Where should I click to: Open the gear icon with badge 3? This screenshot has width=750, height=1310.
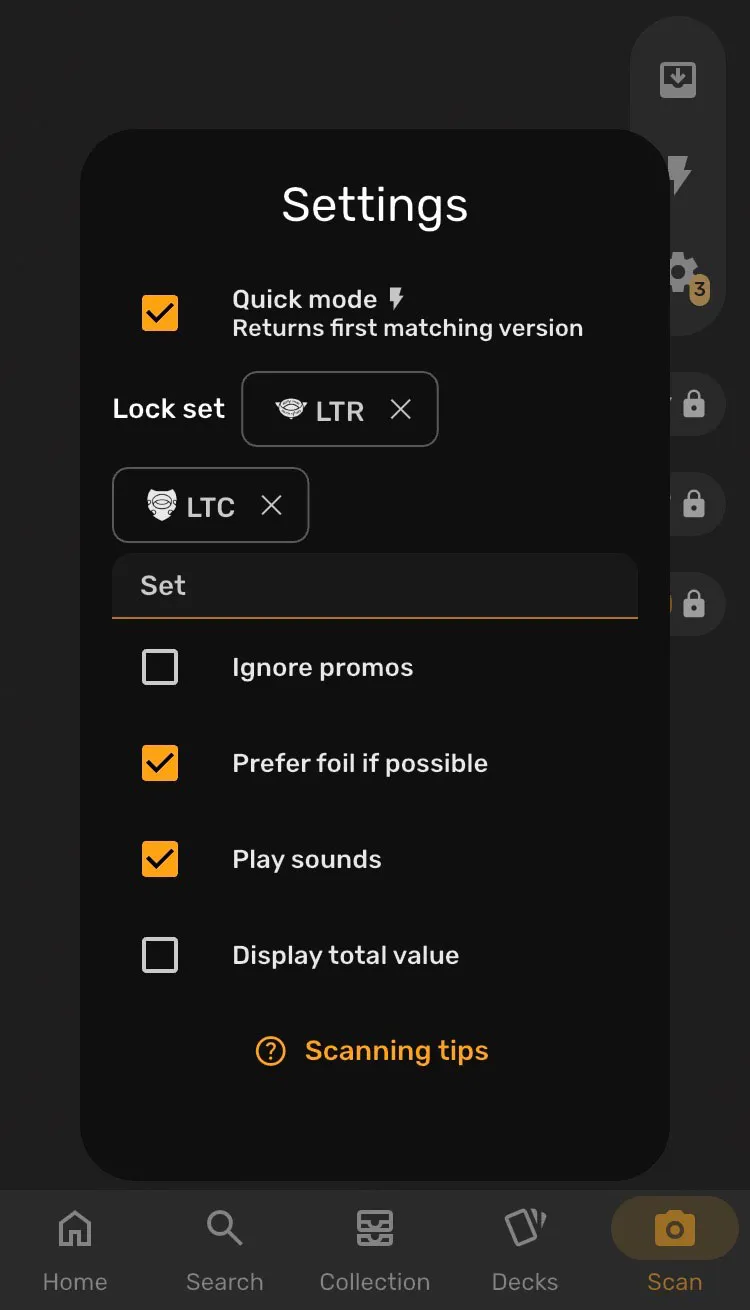[x=680, y=272]
